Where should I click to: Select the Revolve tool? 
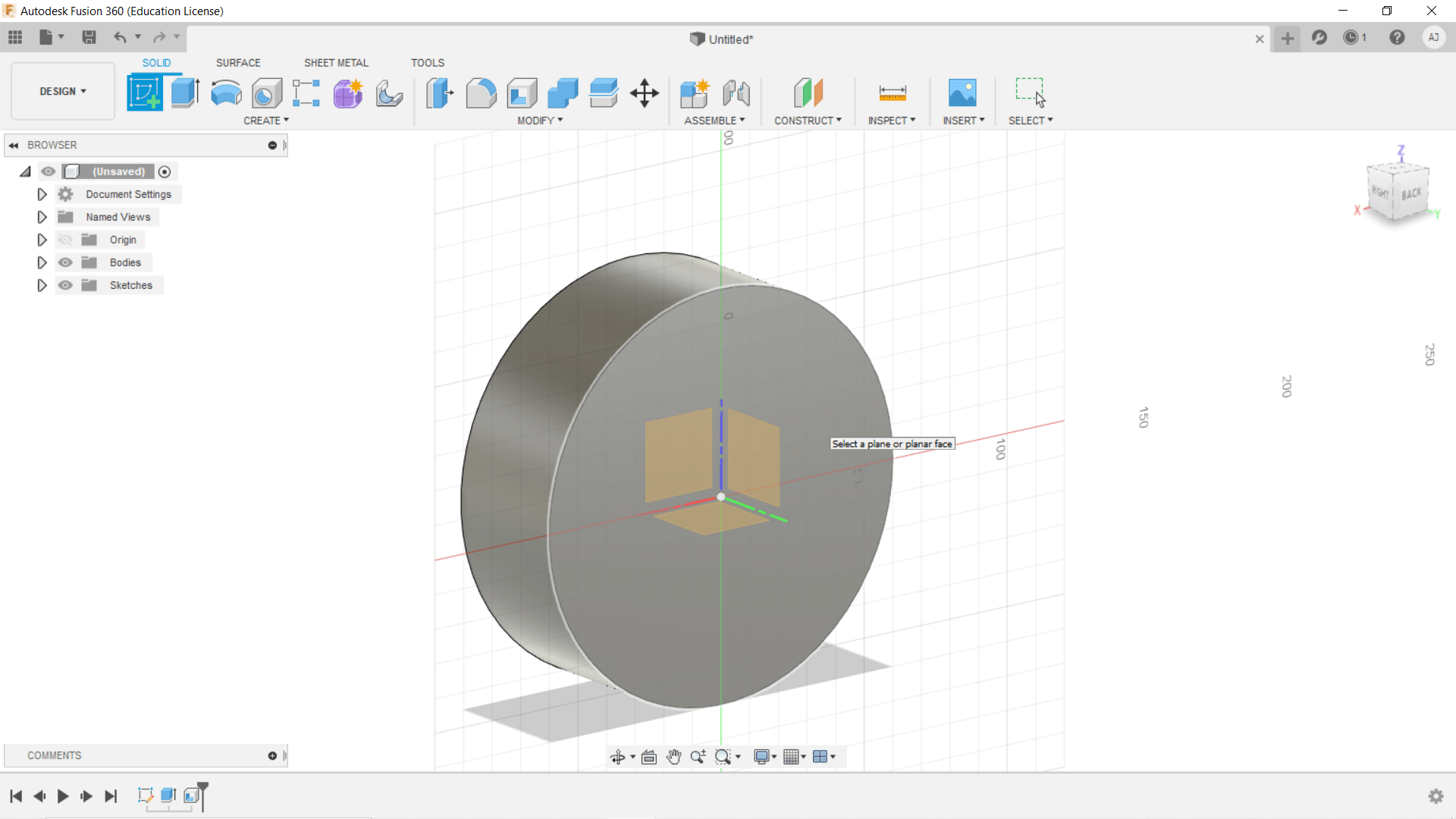226,93
